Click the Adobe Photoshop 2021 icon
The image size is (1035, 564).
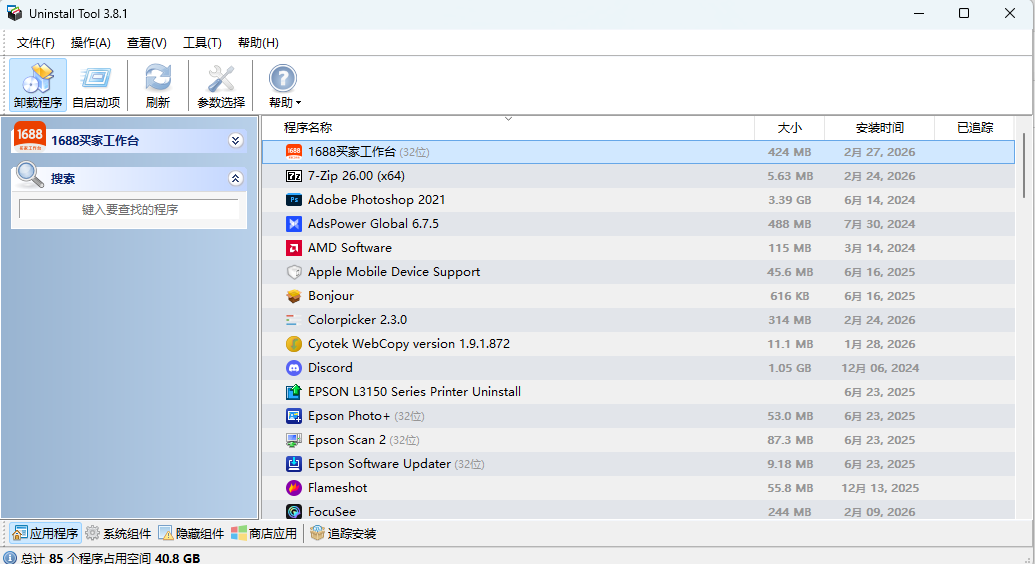click(294, 200)
